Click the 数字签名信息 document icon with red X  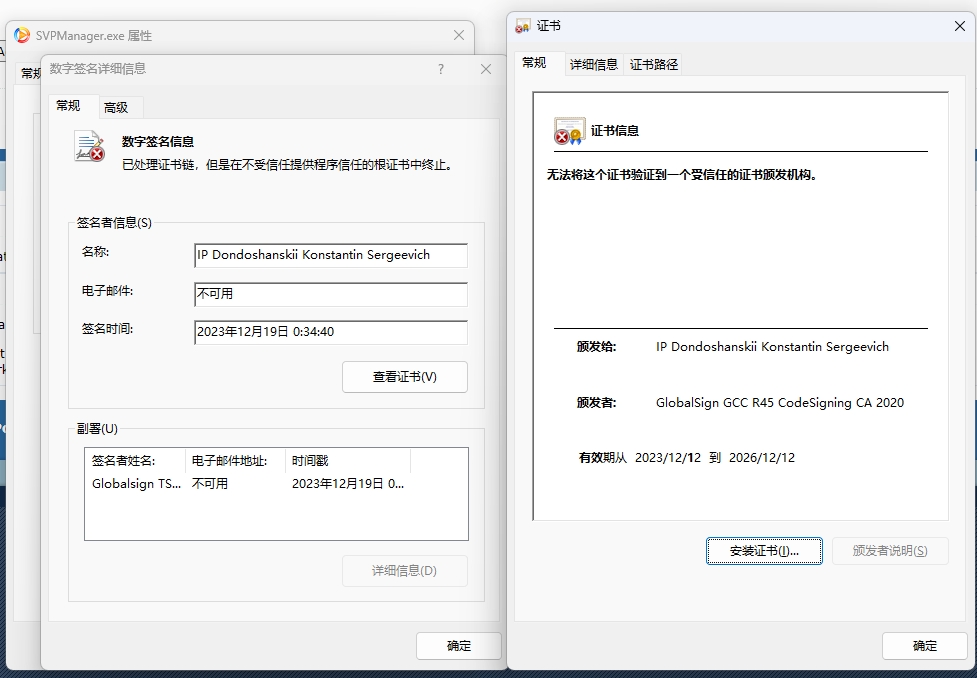(89, 147)
